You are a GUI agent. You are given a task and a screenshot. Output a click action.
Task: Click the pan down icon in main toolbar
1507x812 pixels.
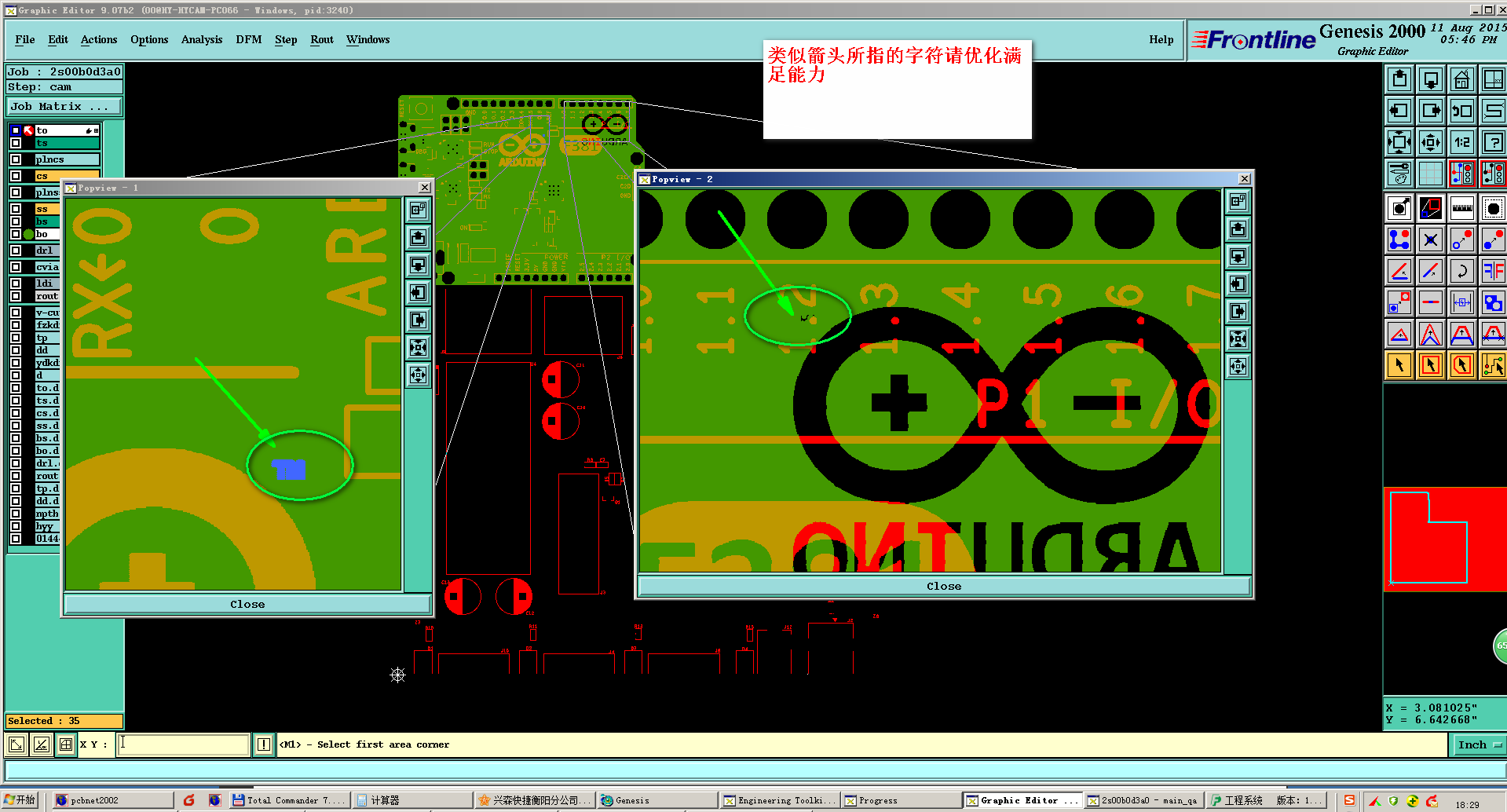pyautogui.click(x=1430, y=79)
